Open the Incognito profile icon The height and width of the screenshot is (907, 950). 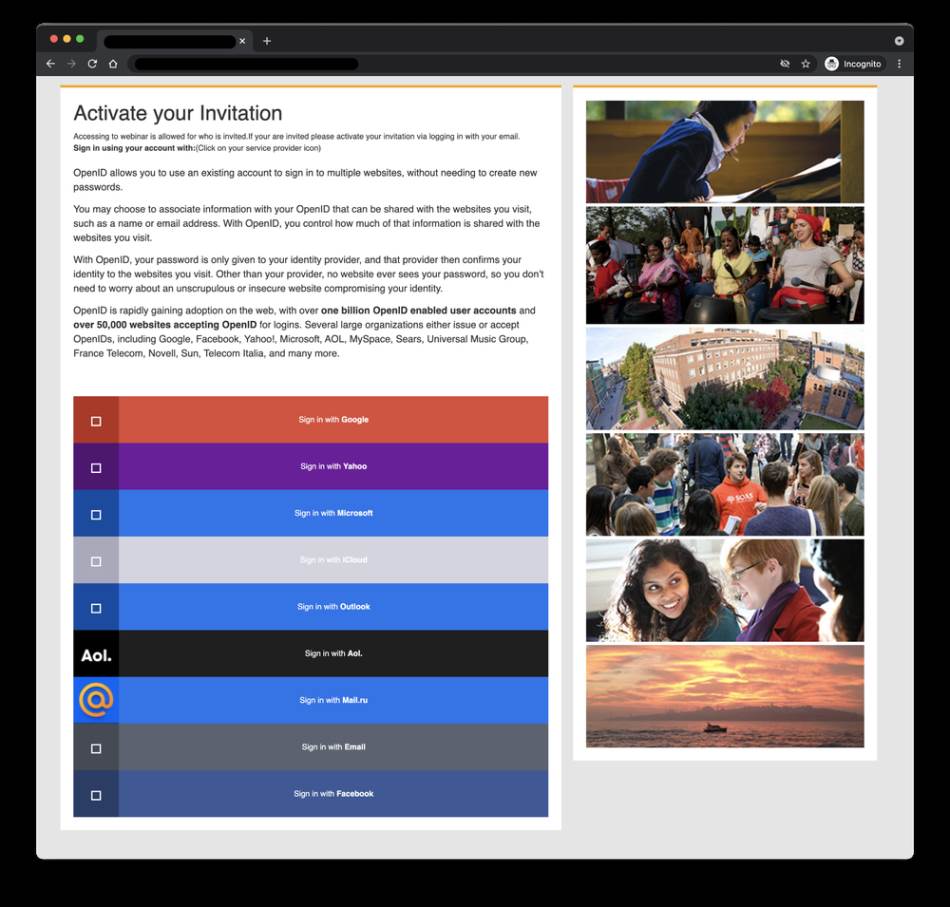[x=832, y=64]
